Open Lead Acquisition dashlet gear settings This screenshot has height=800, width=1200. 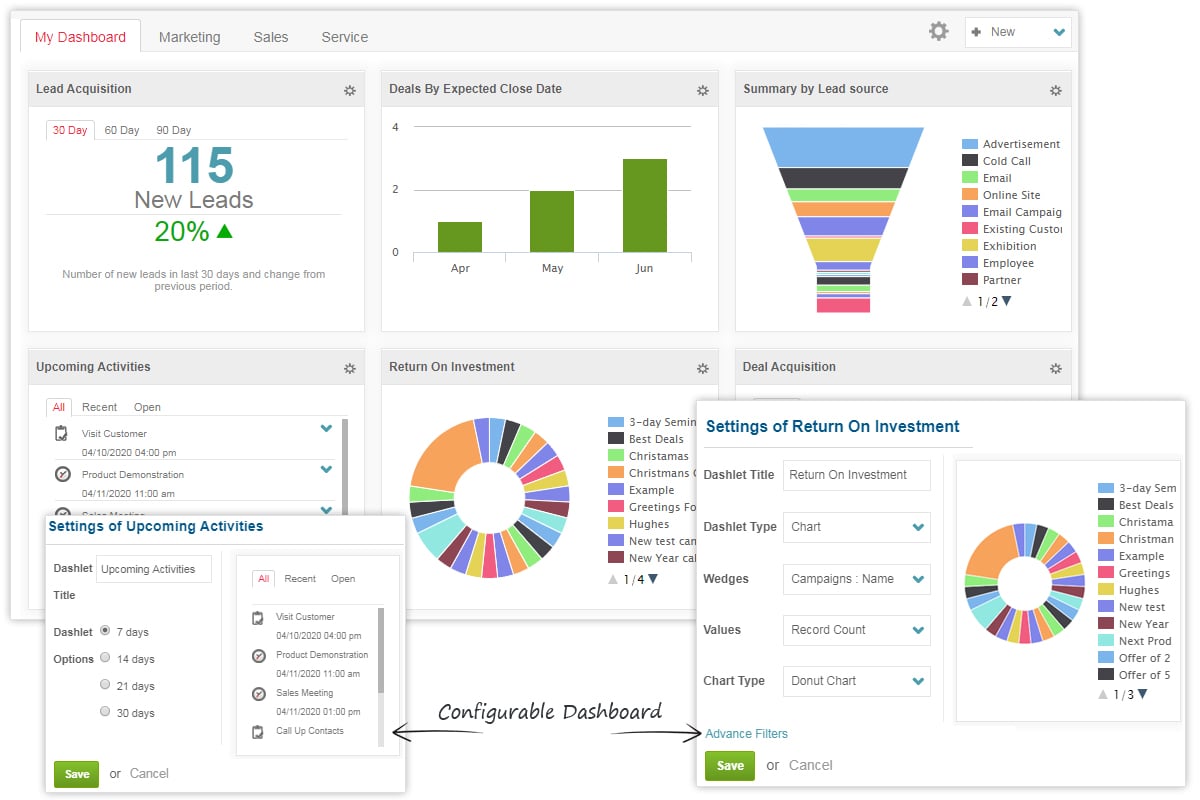click(x=350, y=90)
